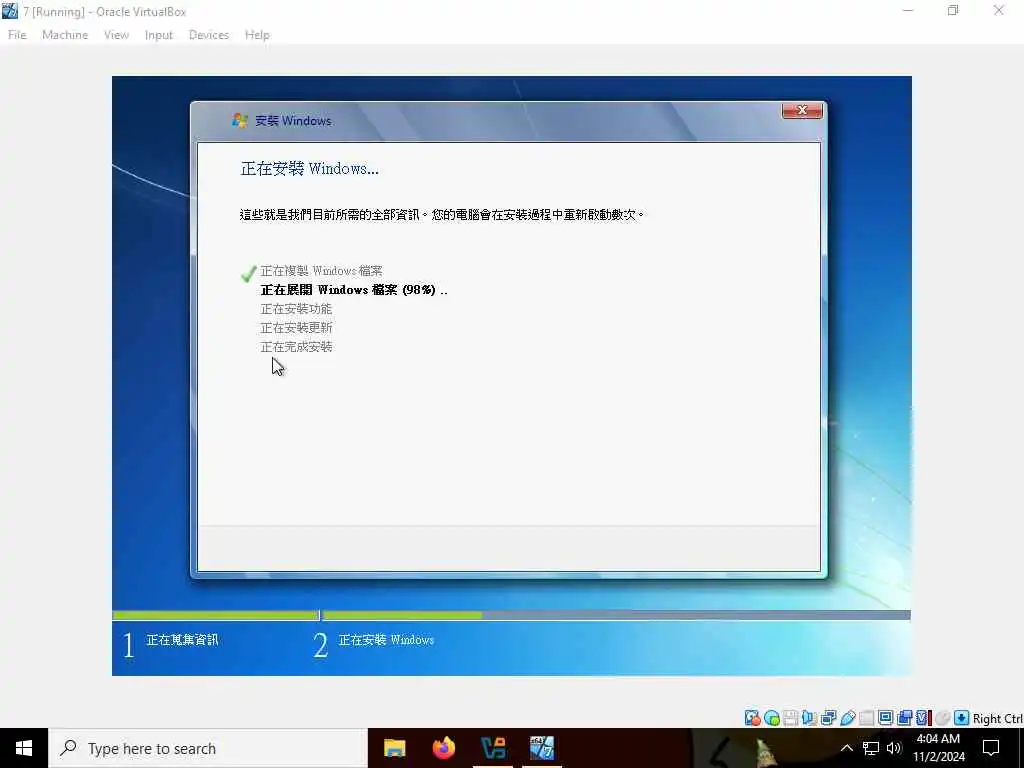1024x768 pixels.
Task: Click the 正在安裝功能 step
Action: [296, 308]
